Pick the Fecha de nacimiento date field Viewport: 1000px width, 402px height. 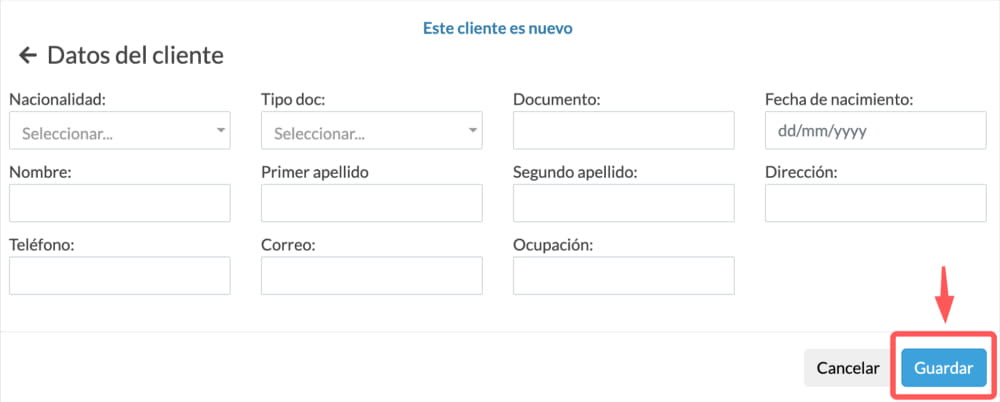[876, 131]
